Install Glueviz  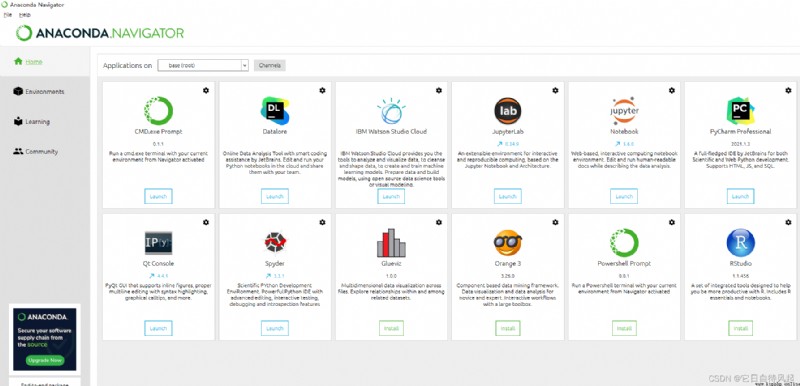pyautogui.click(x=391, y=328)
